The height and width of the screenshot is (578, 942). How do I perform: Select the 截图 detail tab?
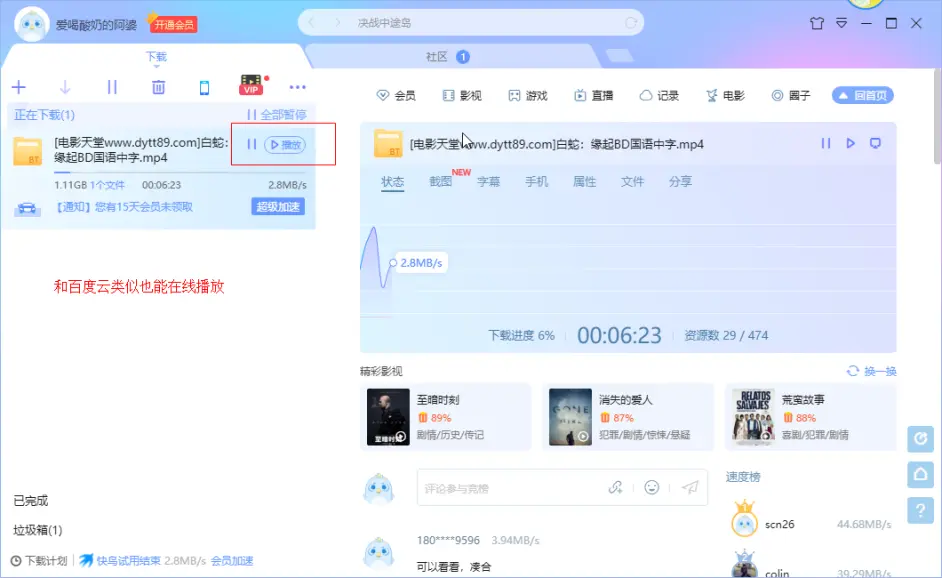click(440, 181)
